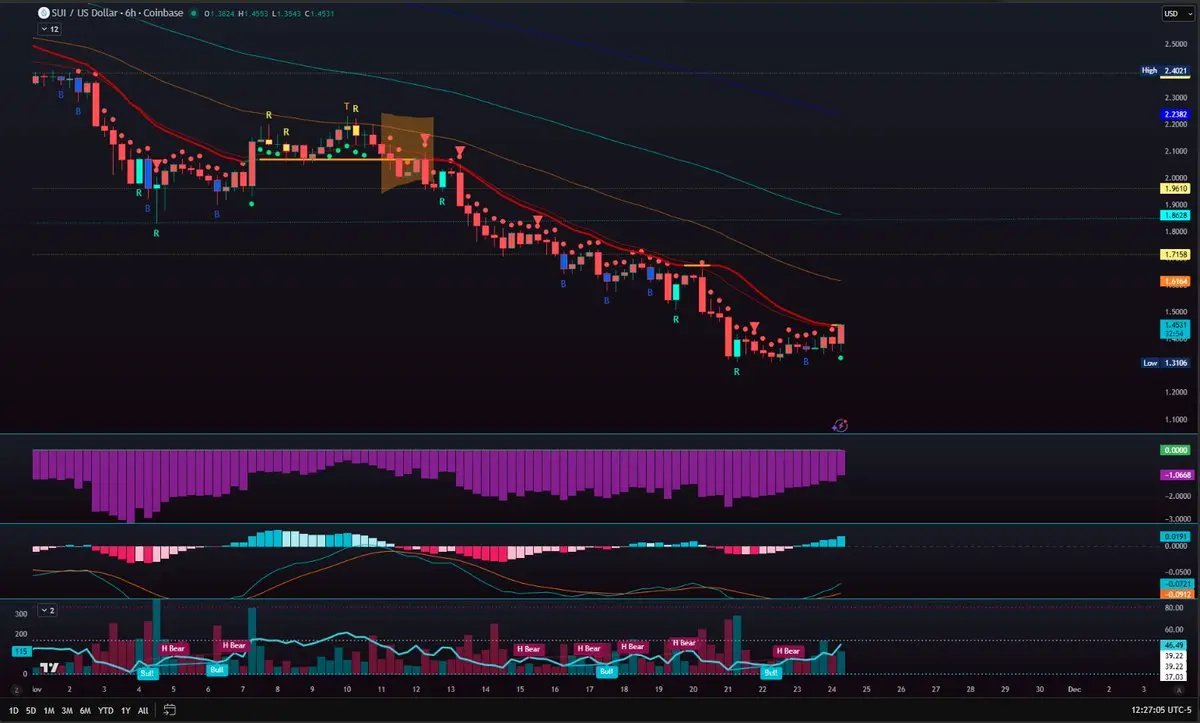Select the YTD date range
This screenshot has width=1200, height=723.
click(x=107, y=710)
